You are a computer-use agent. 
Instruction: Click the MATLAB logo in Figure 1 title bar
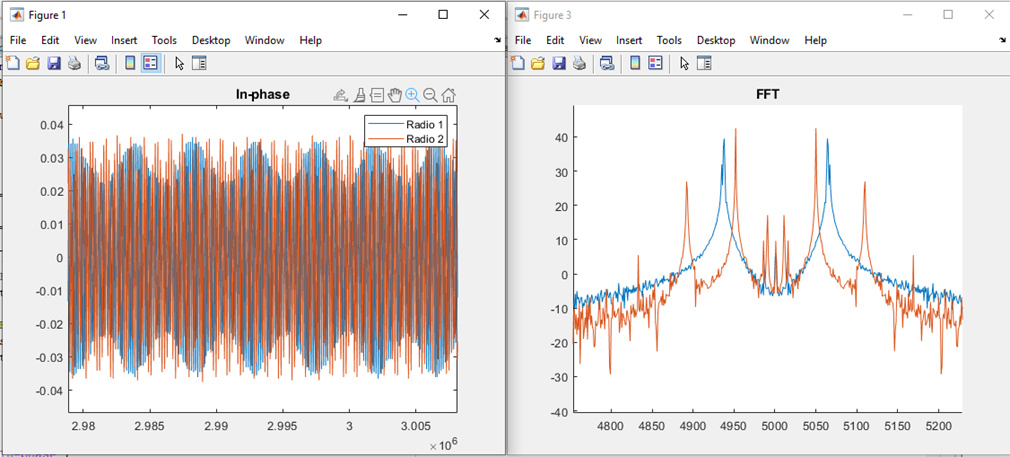click(17, 14)
